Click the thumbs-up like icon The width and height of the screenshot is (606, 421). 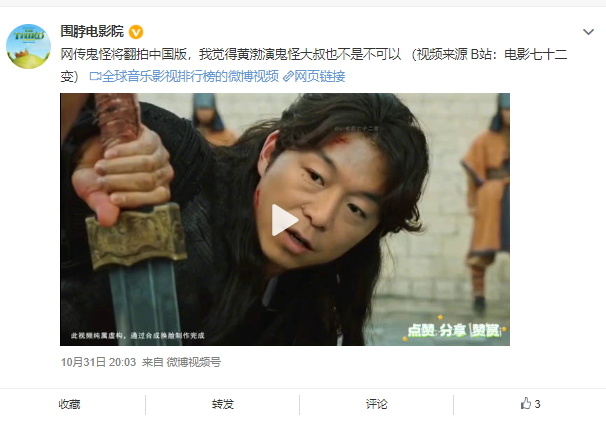(x=526, y=404)
